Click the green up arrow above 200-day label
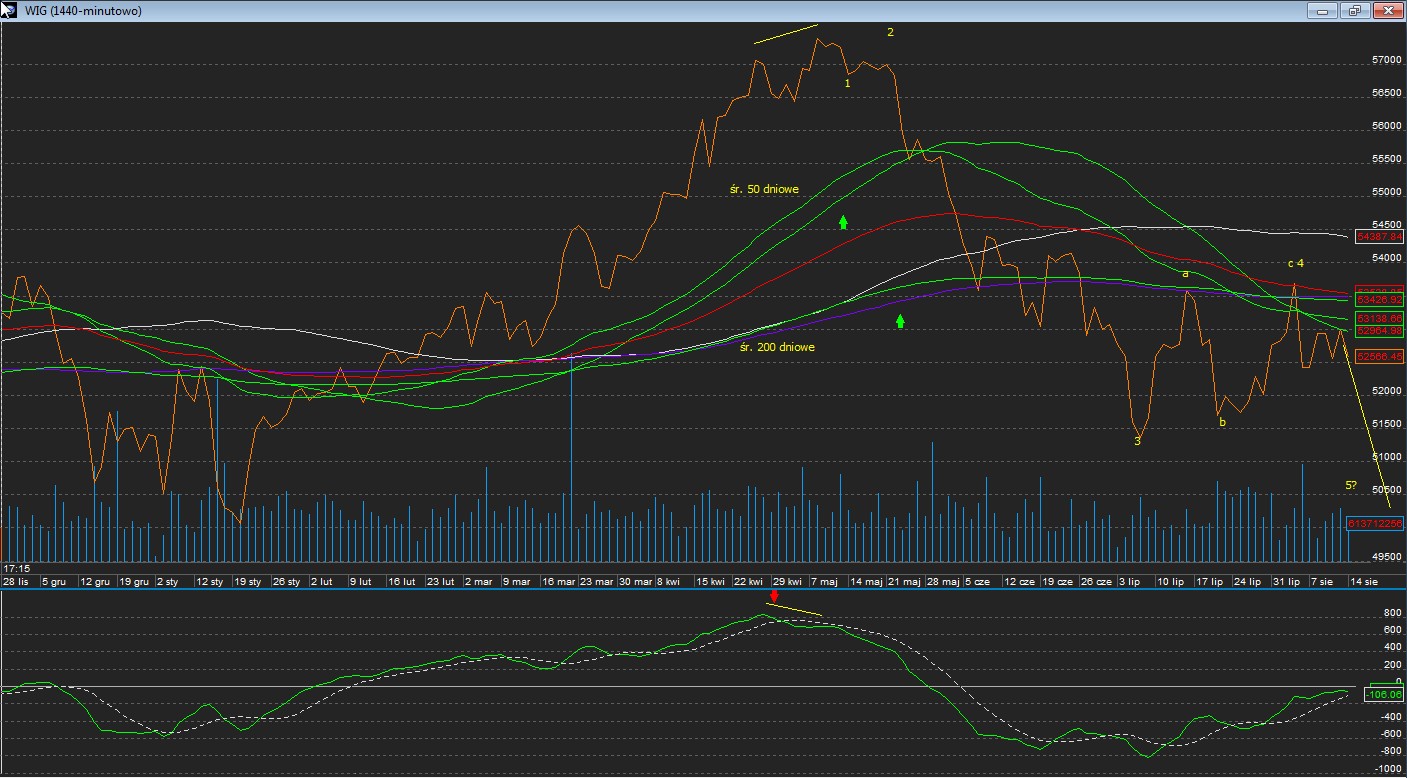The height and width of the screenshot is (778, 1407). coord(900,321)
